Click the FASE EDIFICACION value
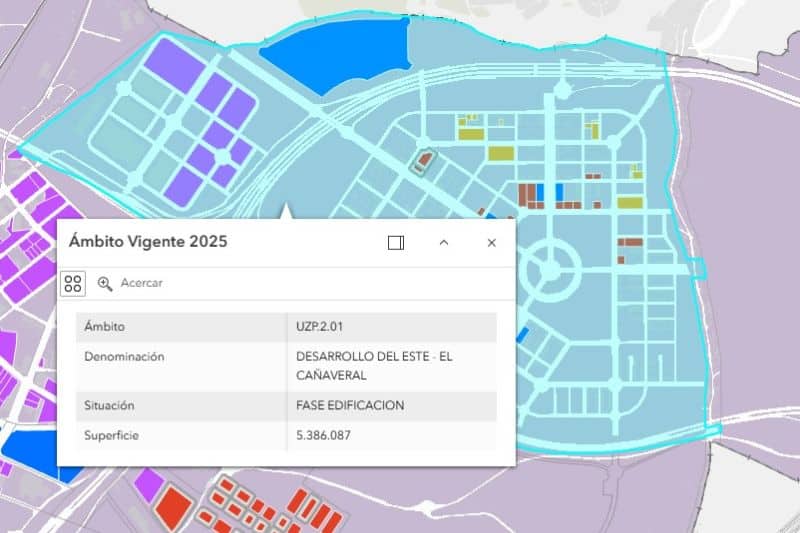The height and width of the screenshot is (533, 800). (350, 405)
